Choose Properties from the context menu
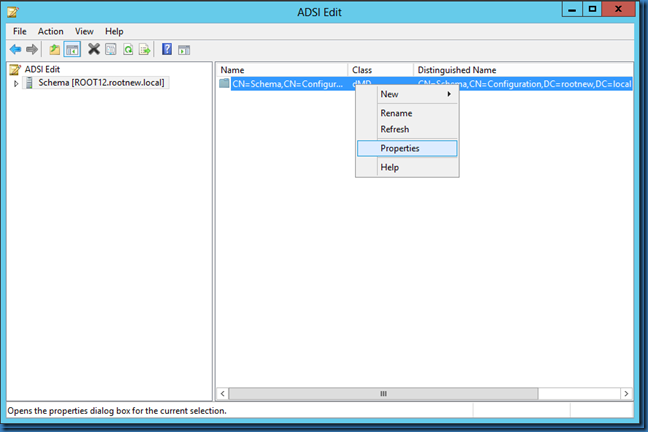The image size is (648, 432). (407, 148)
